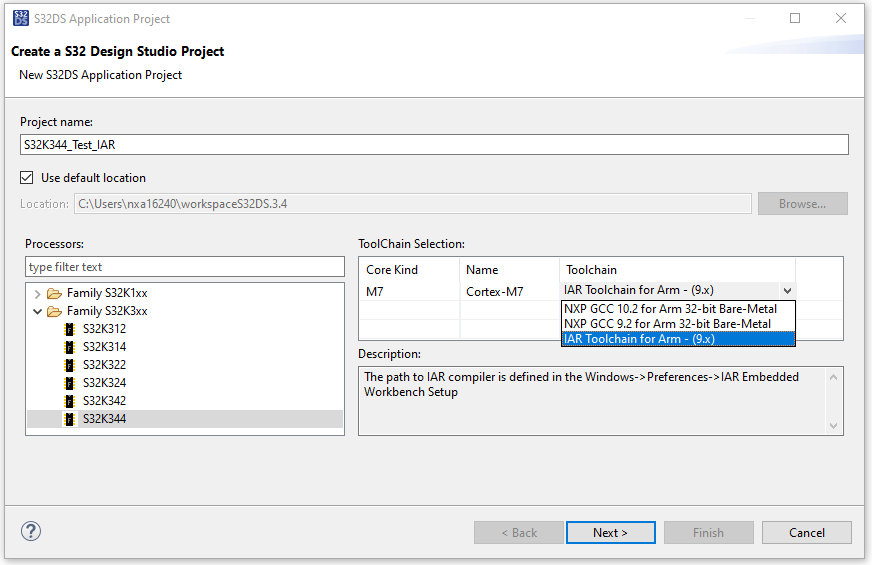Collapse the Family S32K3xx tree node
The image size is (872, 565).
37,311
